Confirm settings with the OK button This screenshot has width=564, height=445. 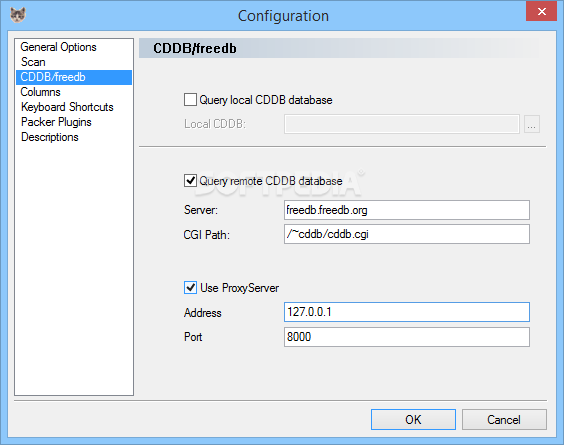click(413, 419)
